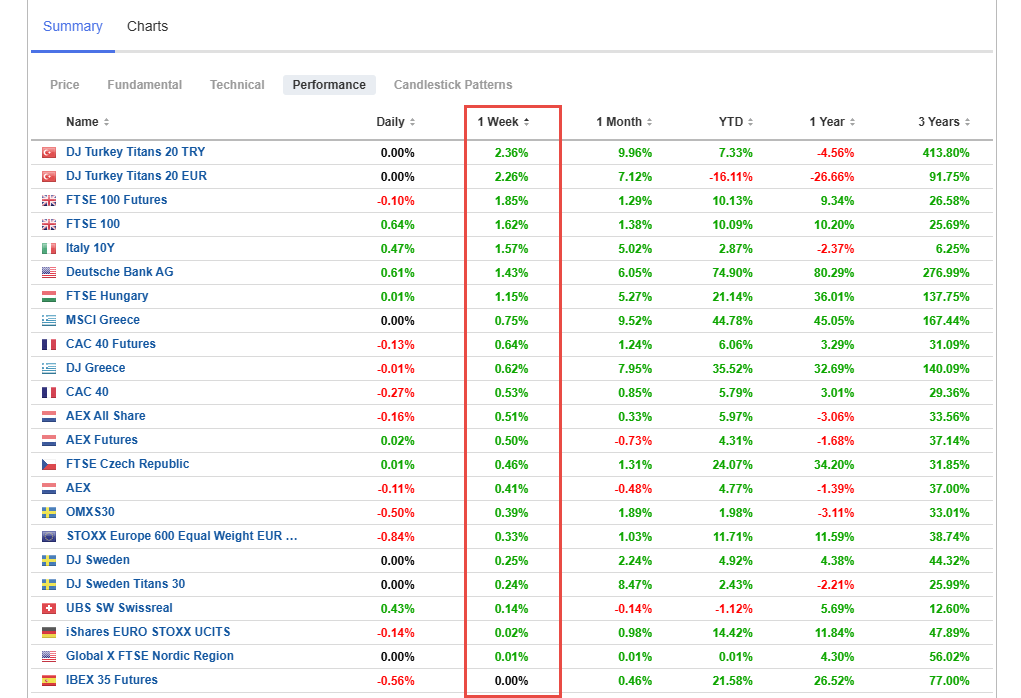Open OMXS30 link
This screenshot has width=1021, height=698.
[x=91, y=512]
